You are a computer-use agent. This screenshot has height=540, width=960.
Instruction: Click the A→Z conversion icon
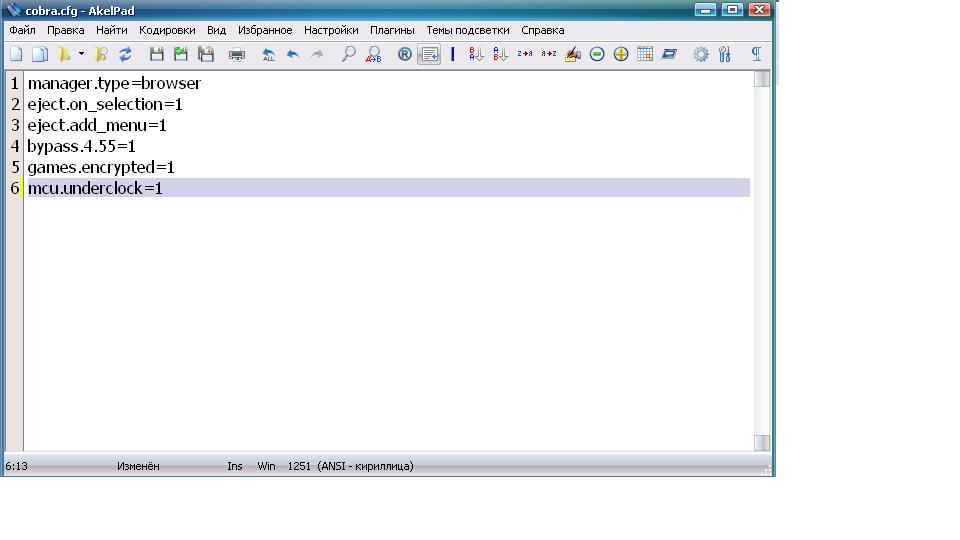(549, 54)
